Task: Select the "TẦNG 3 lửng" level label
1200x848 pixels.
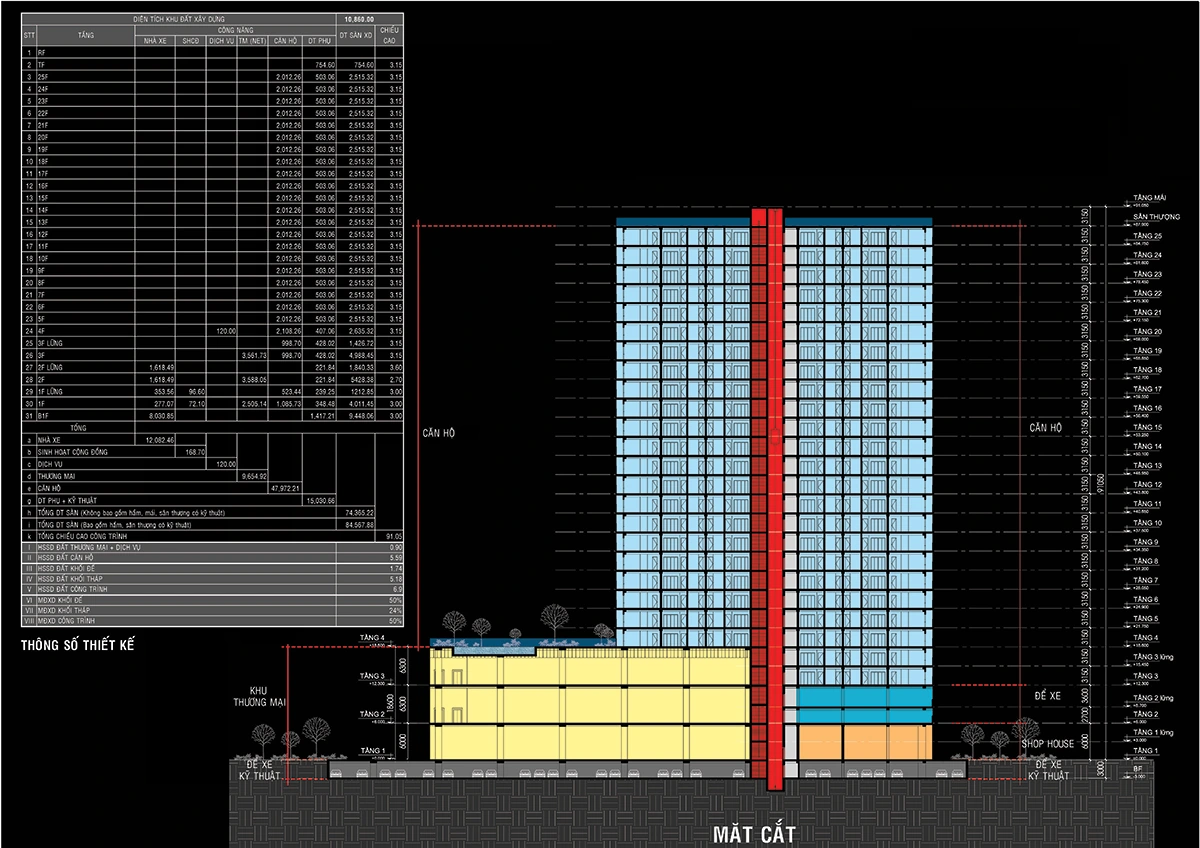Action: point(1152,657)
